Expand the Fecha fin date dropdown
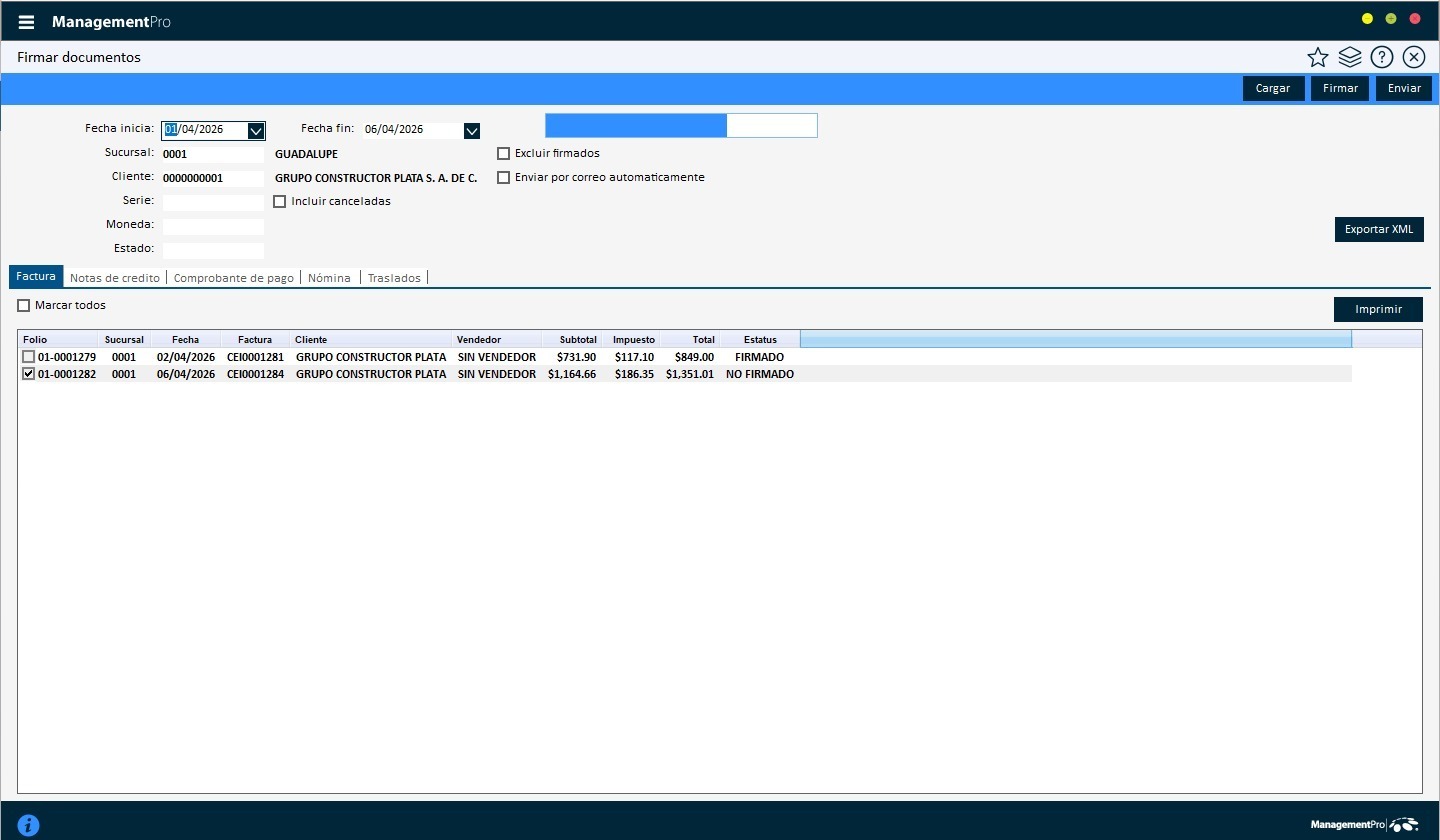This screenshot has height=840, width=1440. pos(472,130)
